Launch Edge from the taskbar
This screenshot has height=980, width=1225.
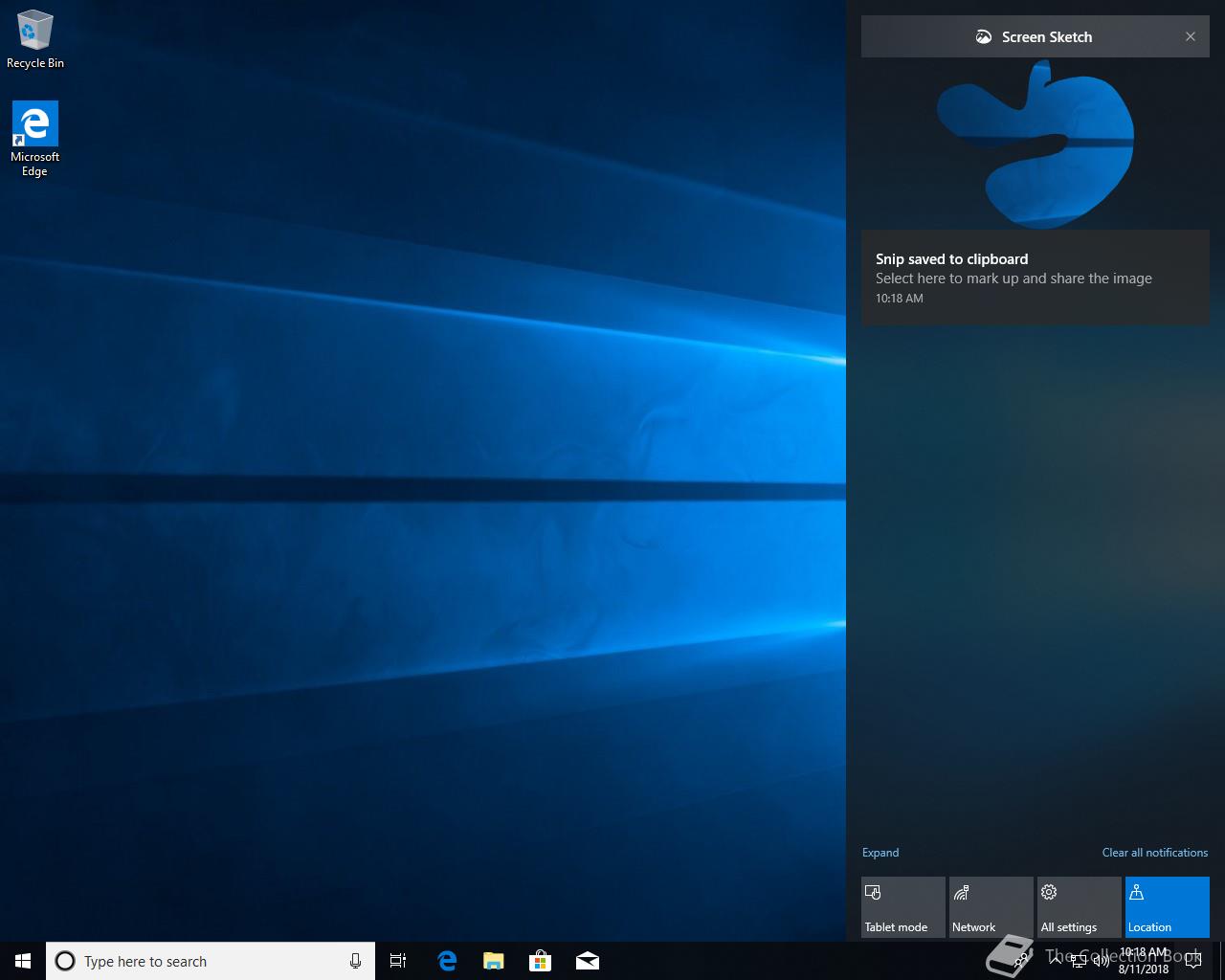point(446,961)
